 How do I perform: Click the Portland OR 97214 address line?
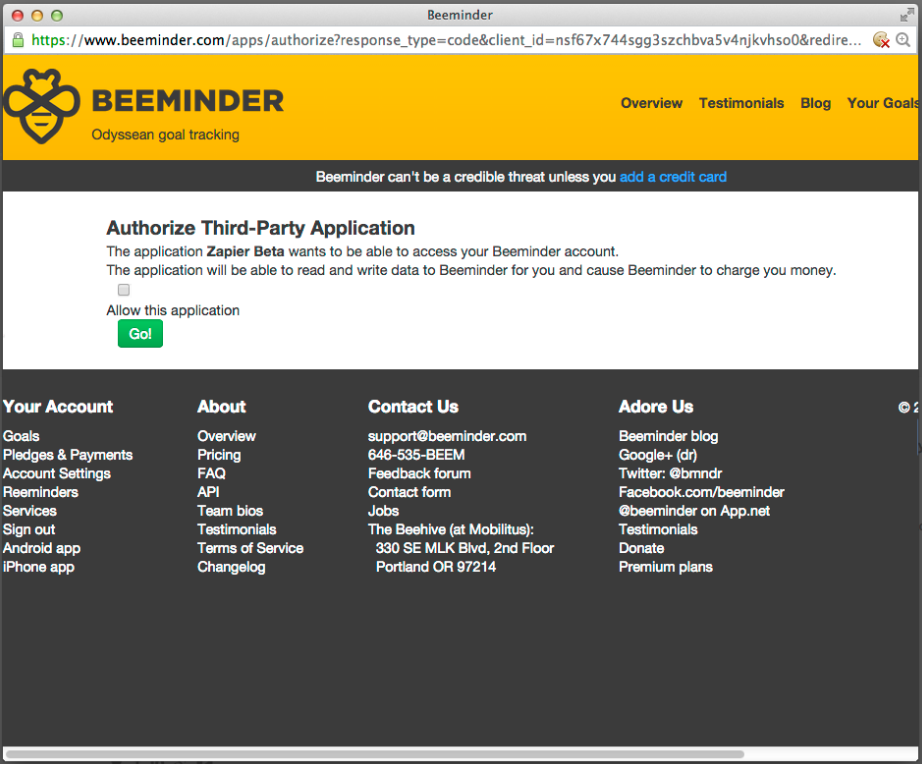pyautogui.click(x=436, y=567)
